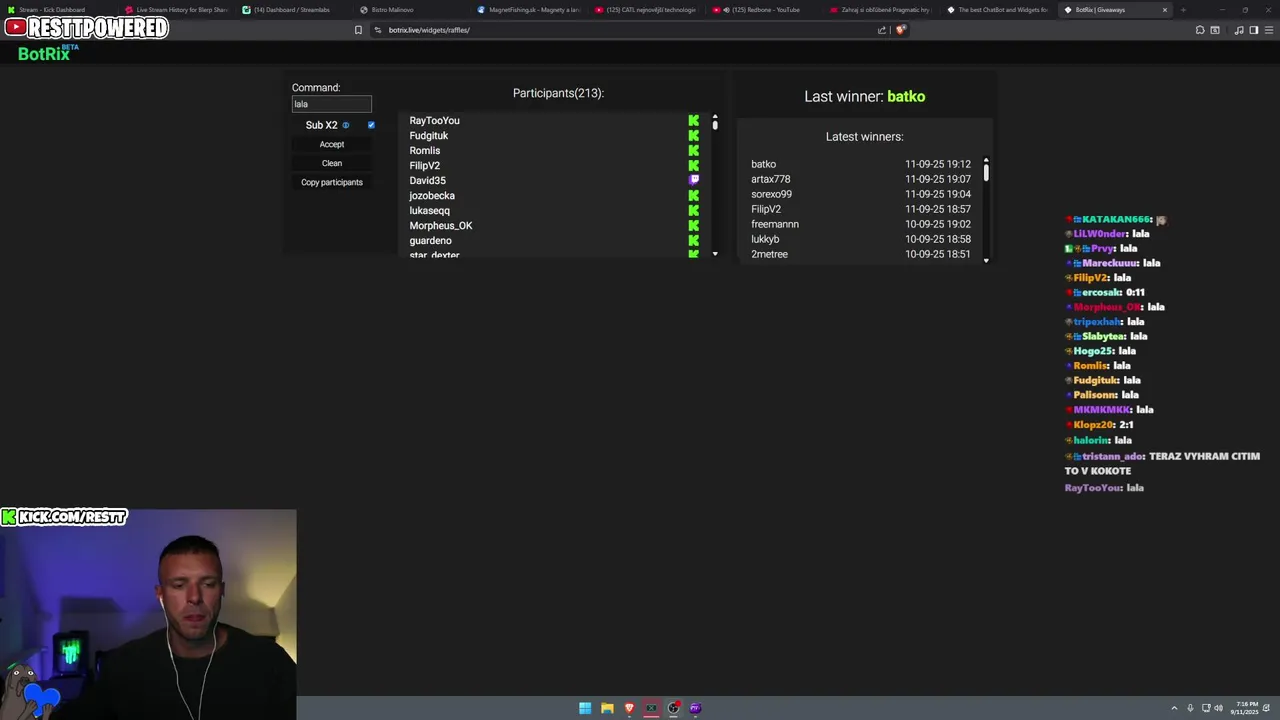Screen dimensions: 1280x720
Task: Click chat username KATAKAN666
Action: [x=1116, y=219]
